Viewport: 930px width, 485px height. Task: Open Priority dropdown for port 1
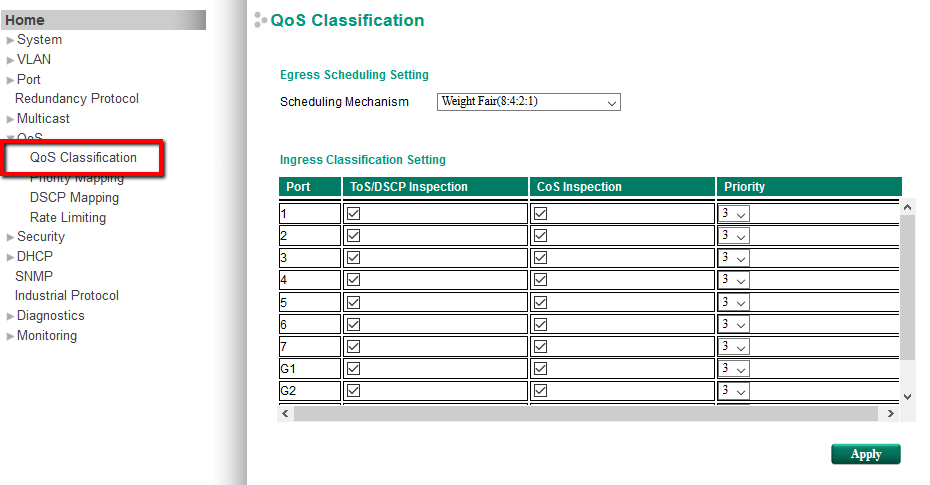click(x=734, y=214)
